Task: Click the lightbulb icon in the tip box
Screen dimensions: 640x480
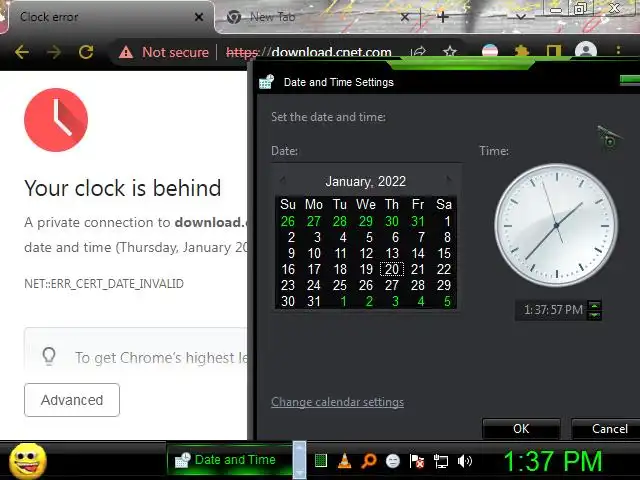Action: click(49, 356)
